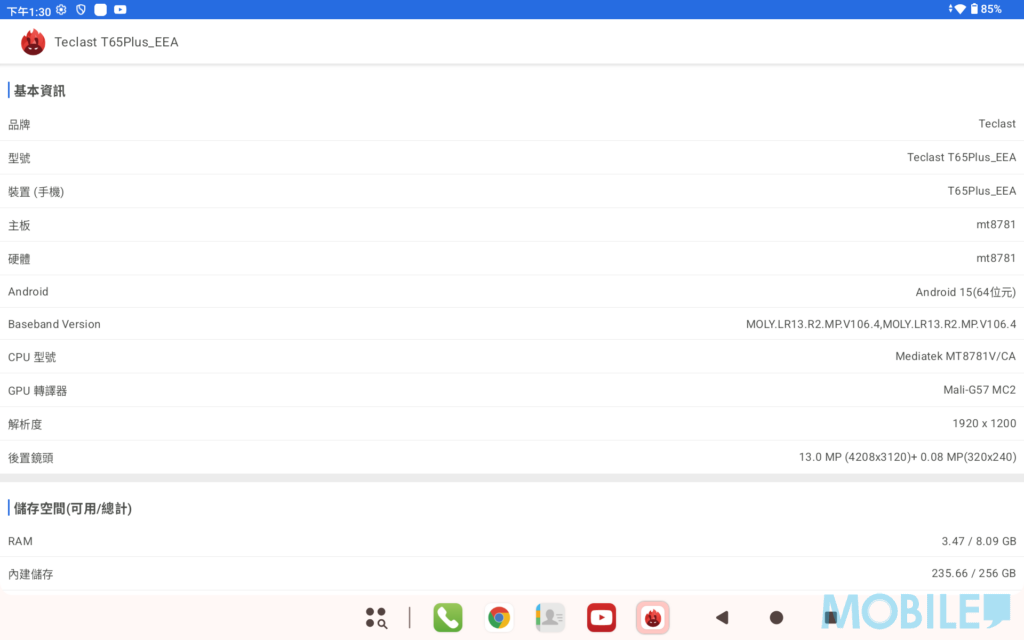Tap the GPU 轉譯器 Mali-G57 MC2 row
This screenshot has height=640, width=1024.
tap(512, 390)
